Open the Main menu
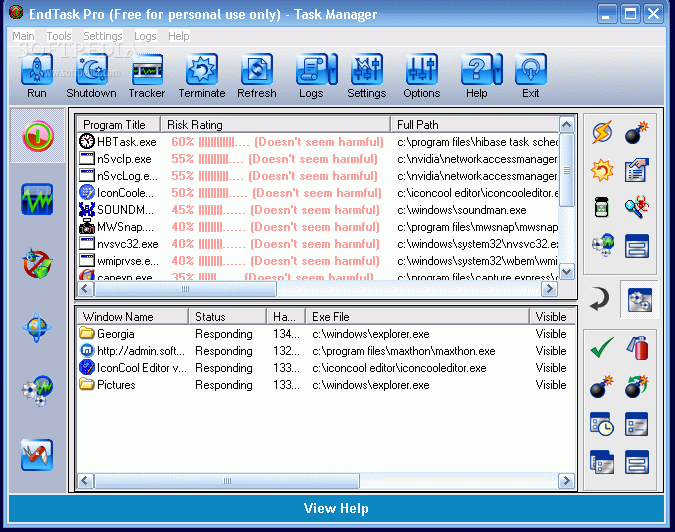Image resolution: width=675 pixels, height=532 pixels. [x=23, y=36]
